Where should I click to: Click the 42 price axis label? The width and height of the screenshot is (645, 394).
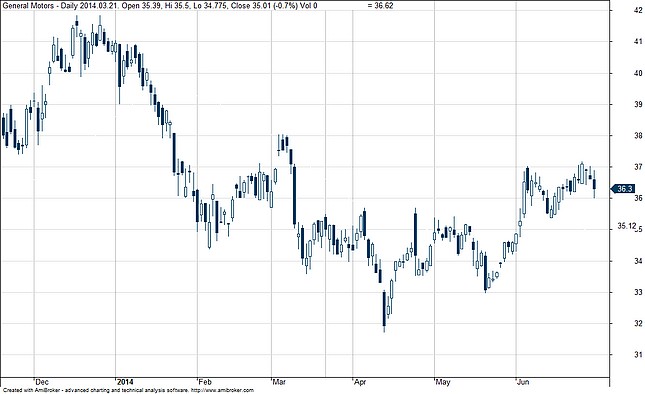(638, 11)
